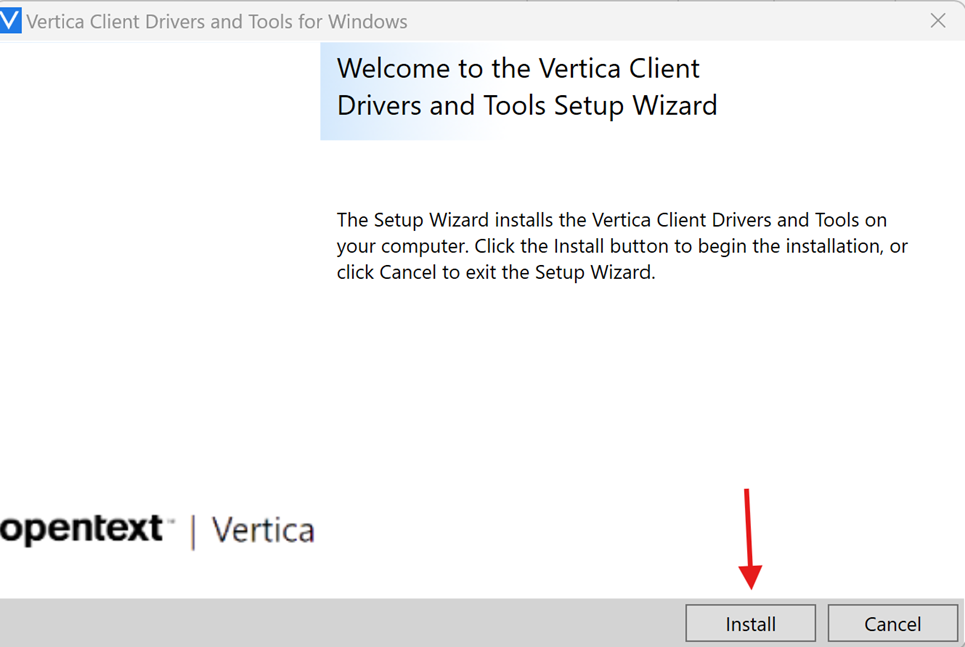Click the title bar text of the setup window
Image resolution: width=965 pixels, height=647 pixels.
click(215, 20)
